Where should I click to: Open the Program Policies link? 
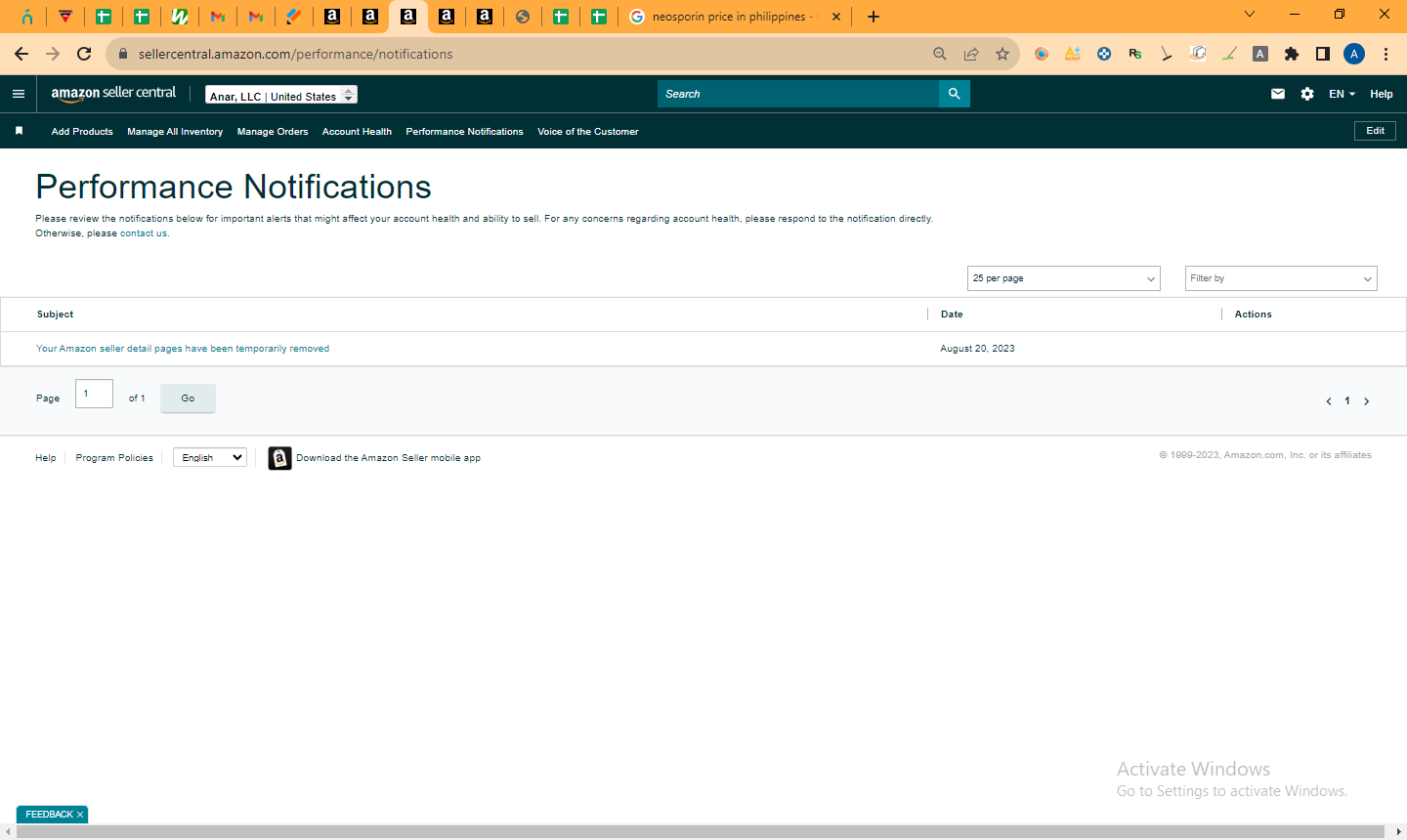click(x=114, y=458)
